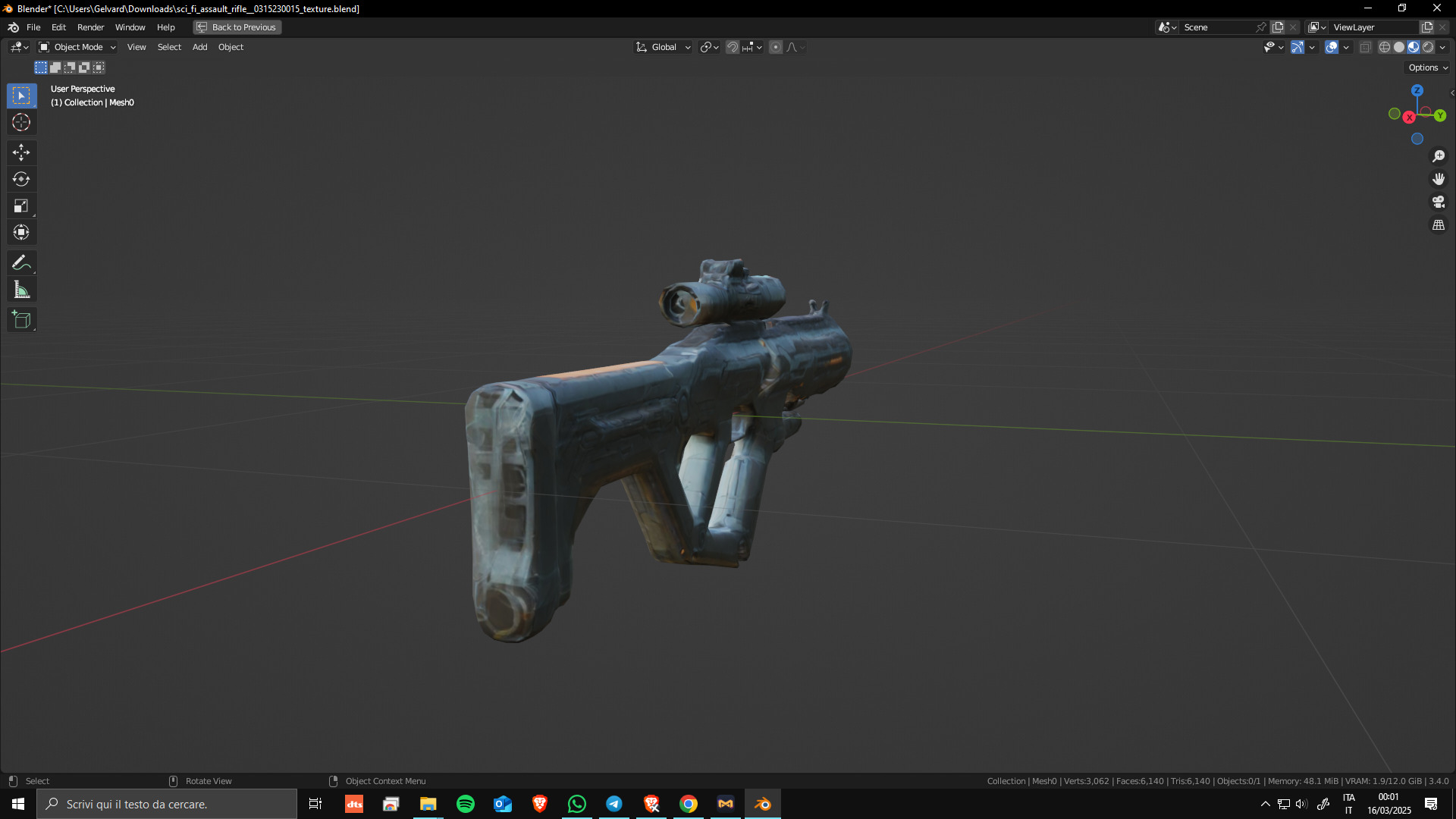The width and height of the screenshot is (1456, 819).
Task: Select the Select Box tool
Action: coord(21,96)
